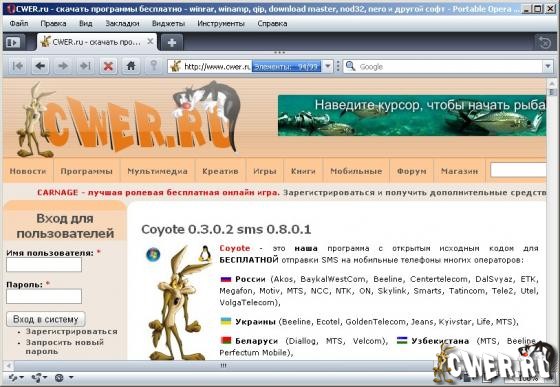
Task: Open the closed tabs trash icon
Action: pyautogui.click(x=545, y=42)
